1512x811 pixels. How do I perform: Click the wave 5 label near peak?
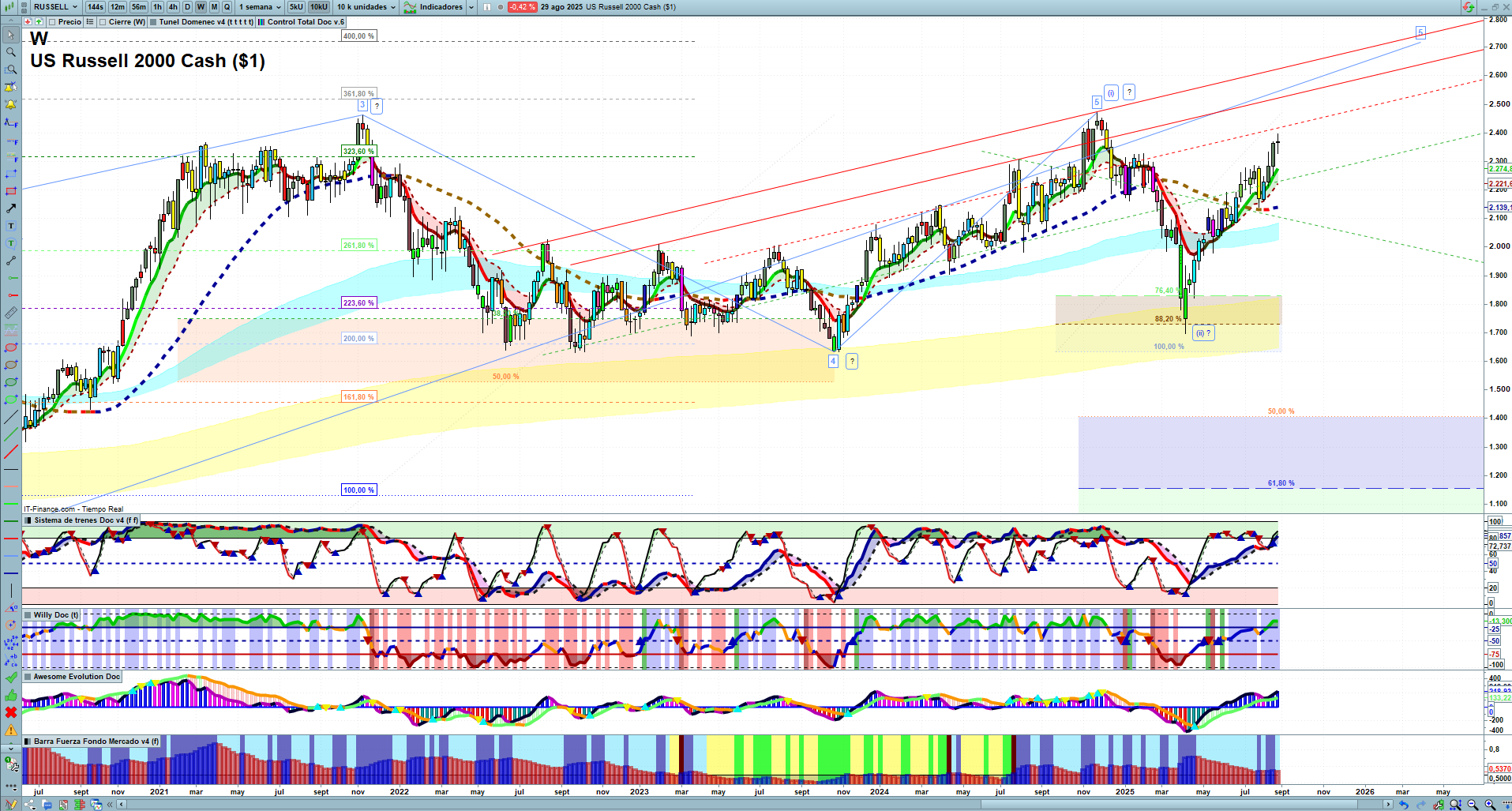coord(1097,102)
